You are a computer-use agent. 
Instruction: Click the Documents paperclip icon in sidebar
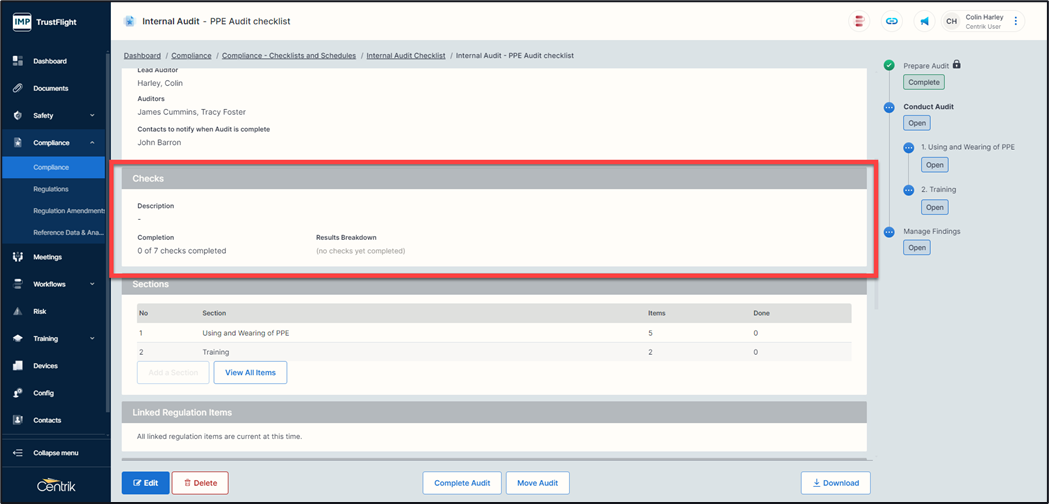(x=18, y=88)
